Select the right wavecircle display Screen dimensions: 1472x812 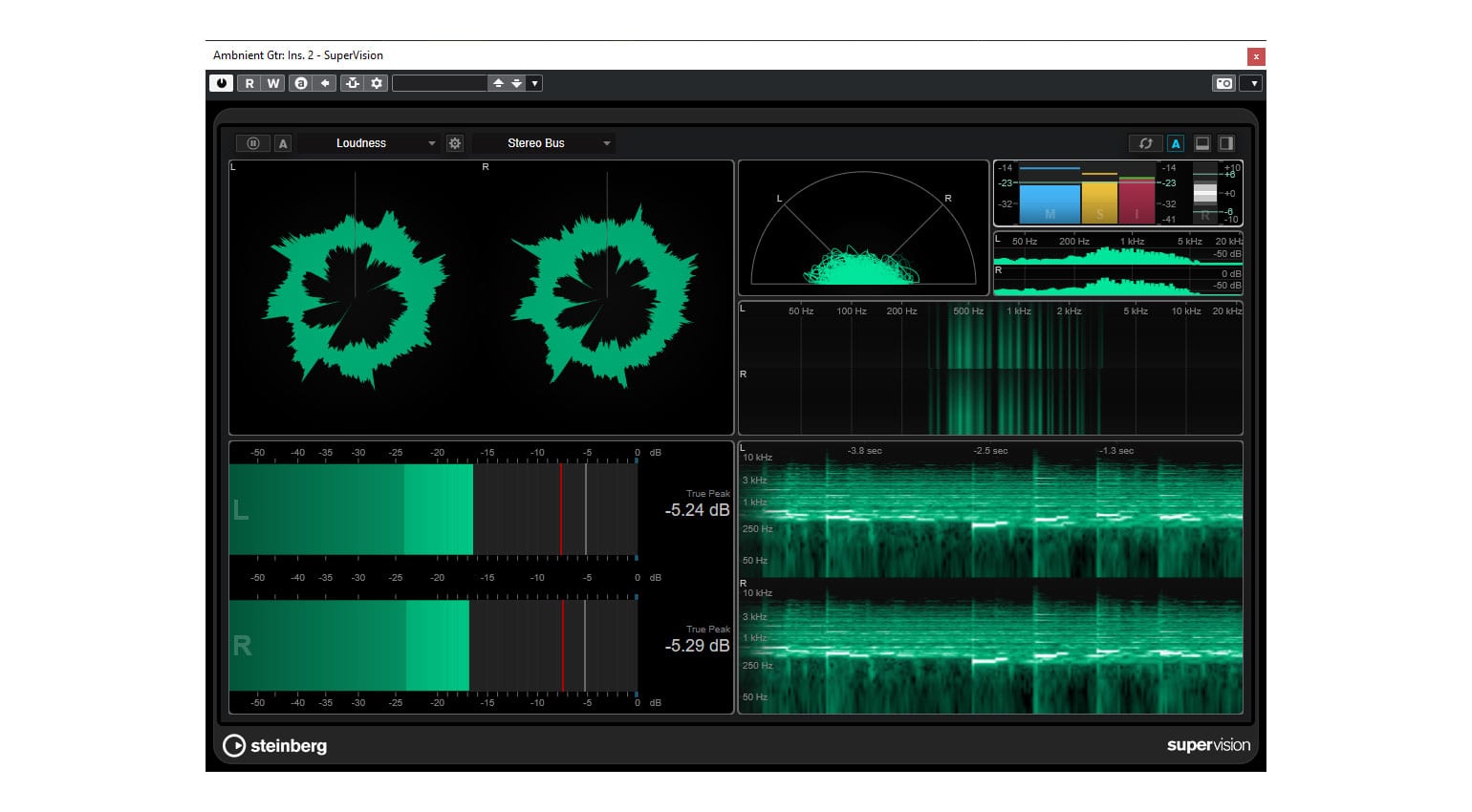[607, 297]
